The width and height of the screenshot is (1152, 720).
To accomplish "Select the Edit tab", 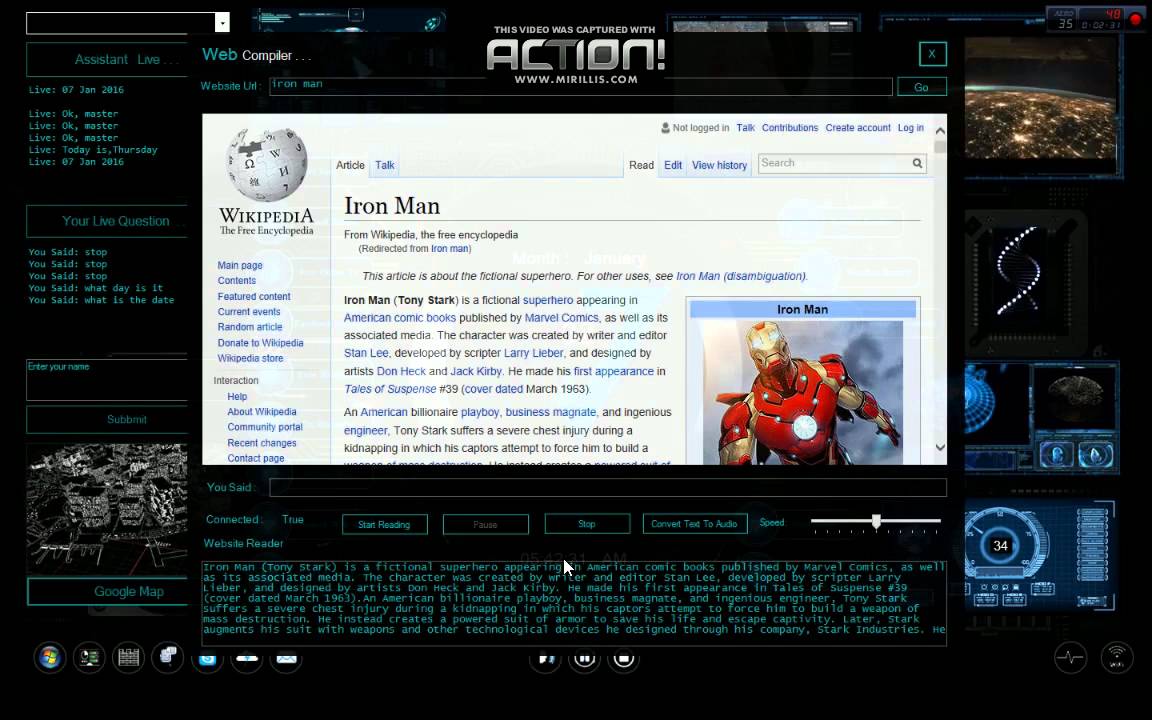I will tap(673, 165).
